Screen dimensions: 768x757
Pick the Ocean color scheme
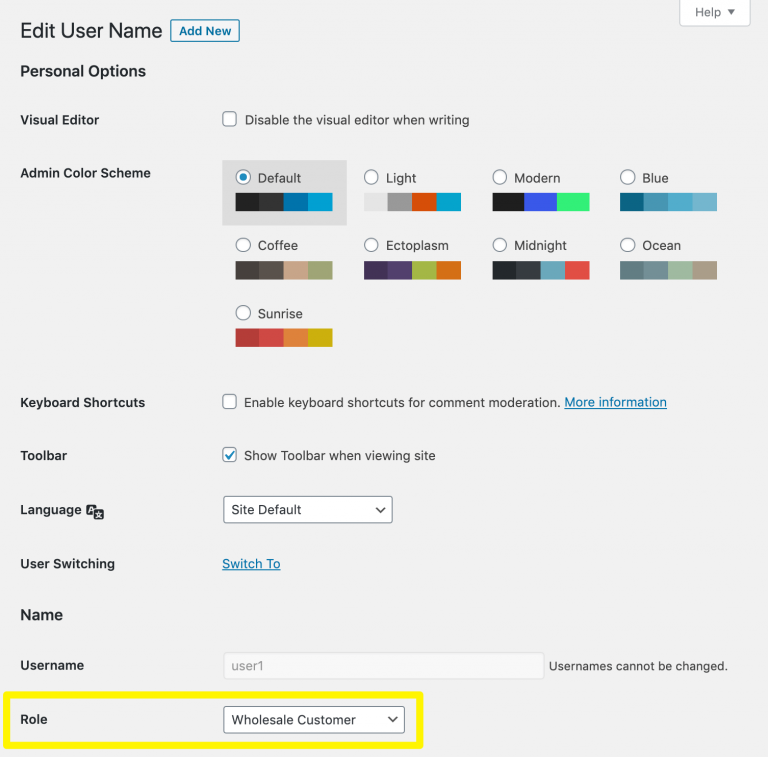coord(628,245)
